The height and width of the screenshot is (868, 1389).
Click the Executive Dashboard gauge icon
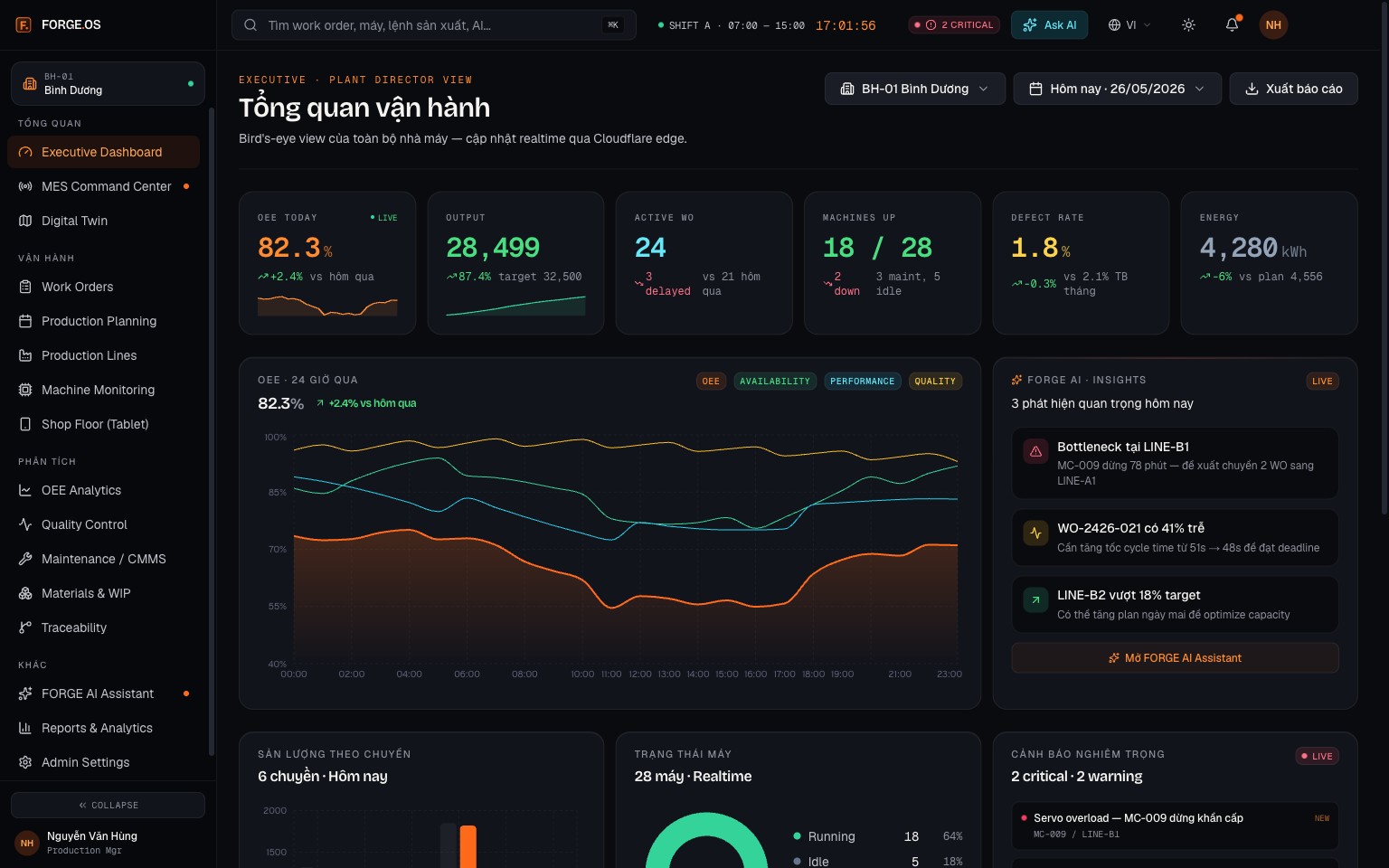(x=25, y=152)
